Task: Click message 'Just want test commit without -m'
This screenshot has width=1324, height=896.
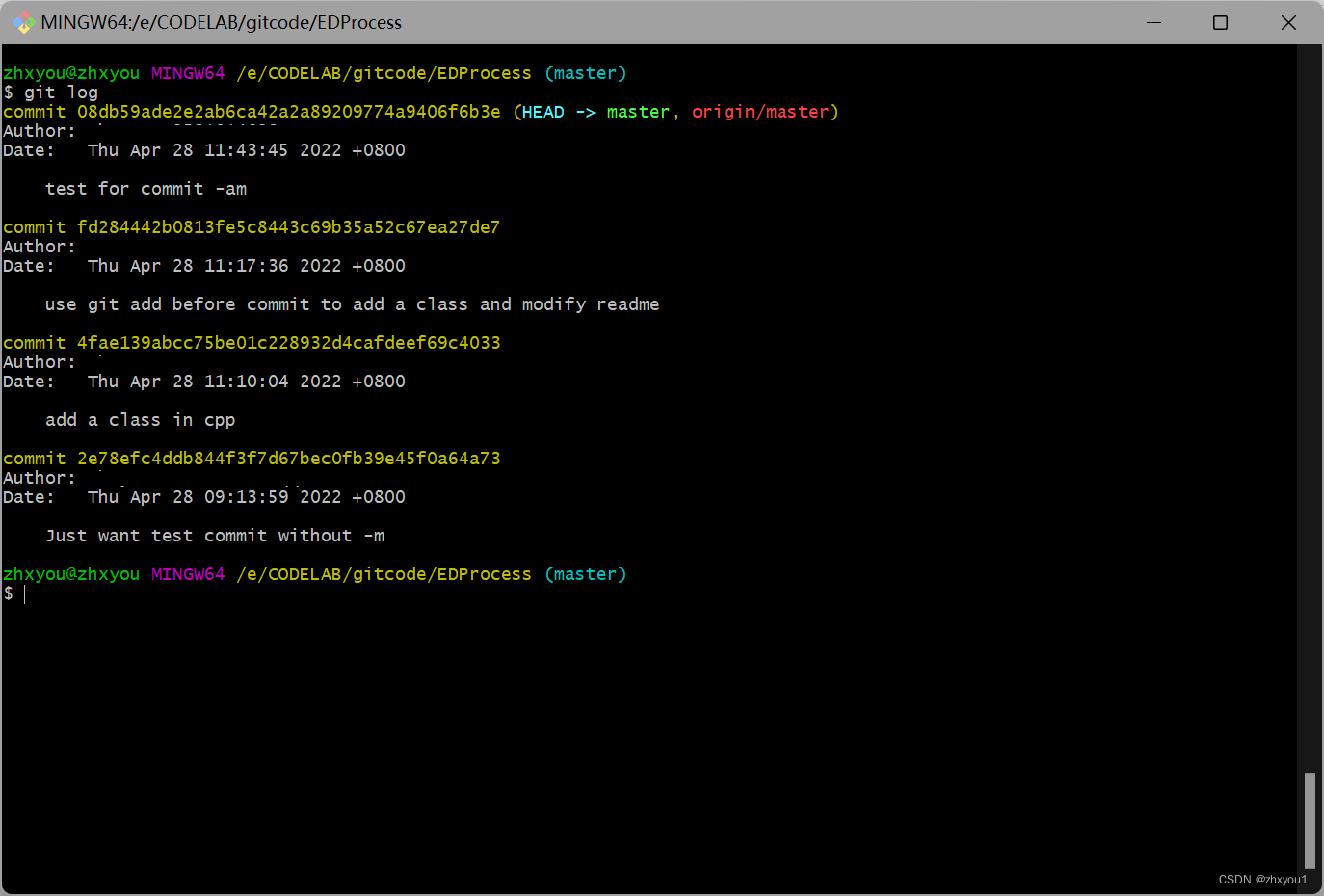Action: pos(215,536)
